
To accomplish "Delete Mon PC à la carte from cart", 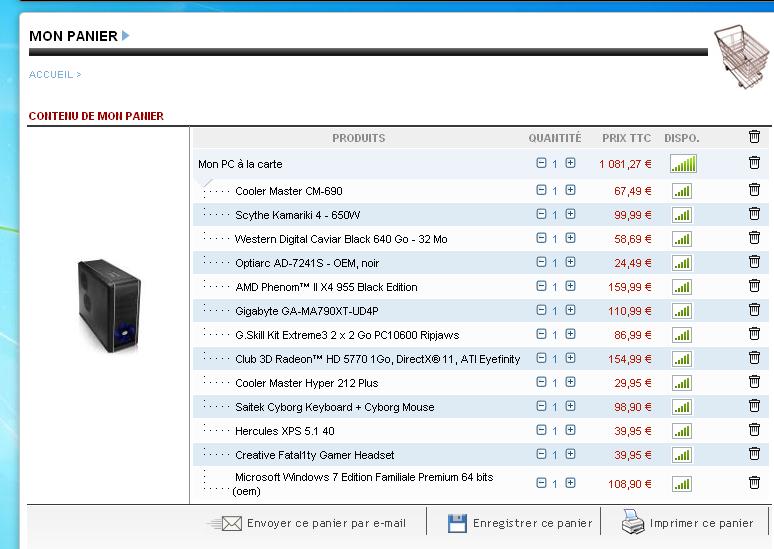I will pos(754,162).
